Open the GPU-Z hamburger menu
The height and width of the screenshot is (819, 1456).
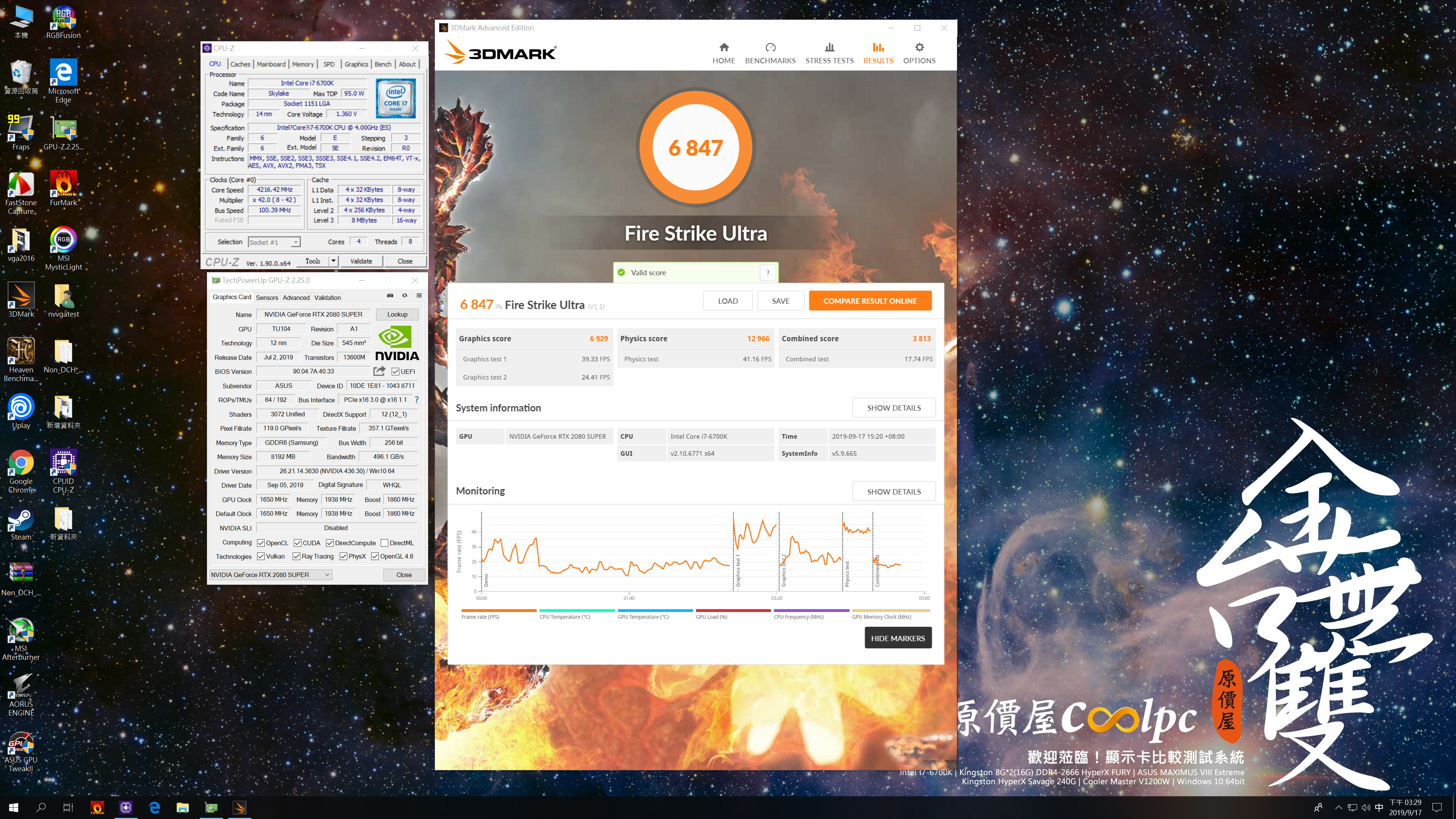pos(419,296)
